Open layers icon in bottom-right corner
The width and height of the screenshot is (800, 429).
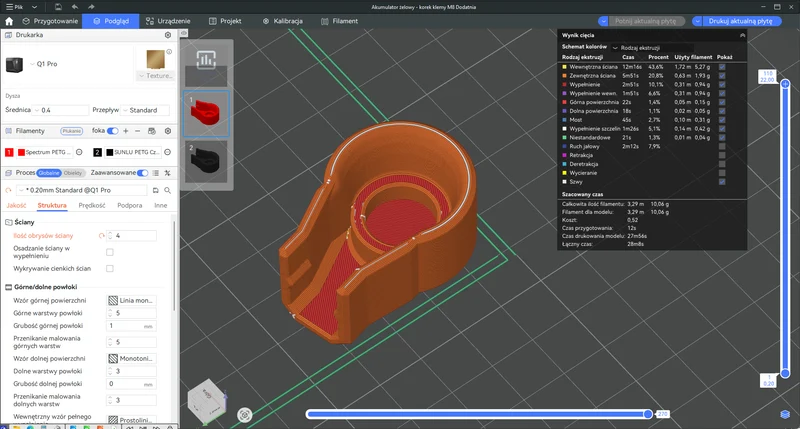(785, 414)
